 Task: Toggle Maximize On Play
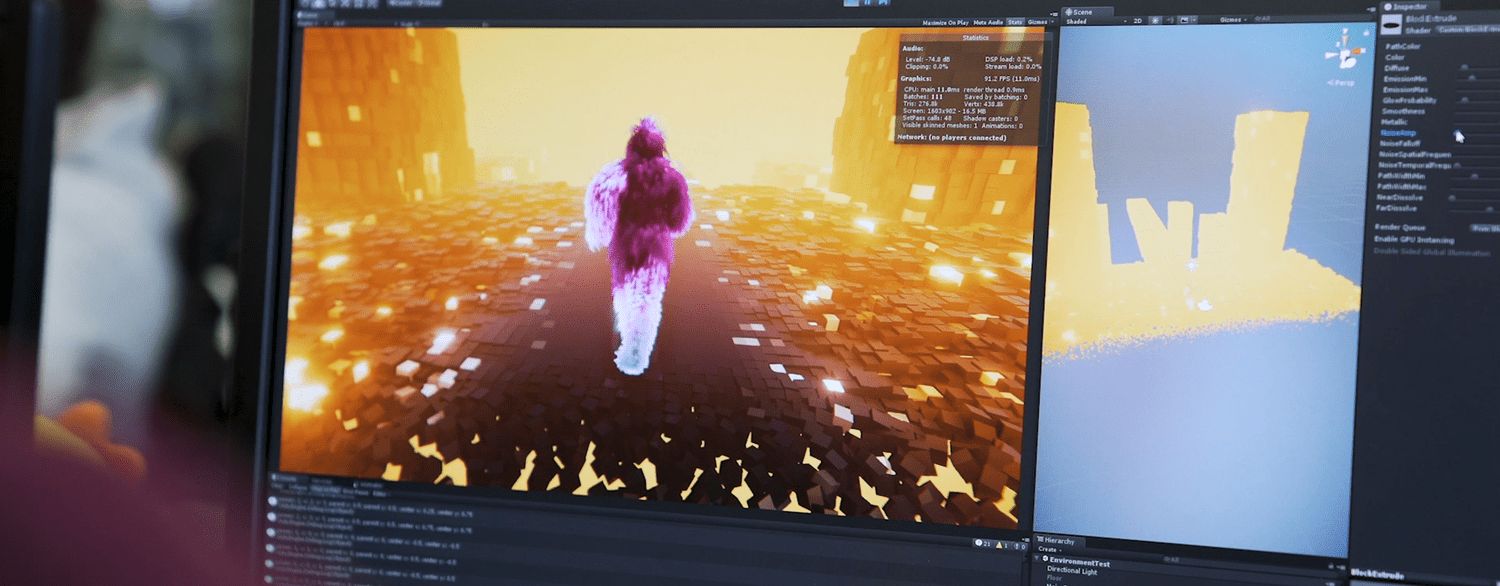point(945,22)
